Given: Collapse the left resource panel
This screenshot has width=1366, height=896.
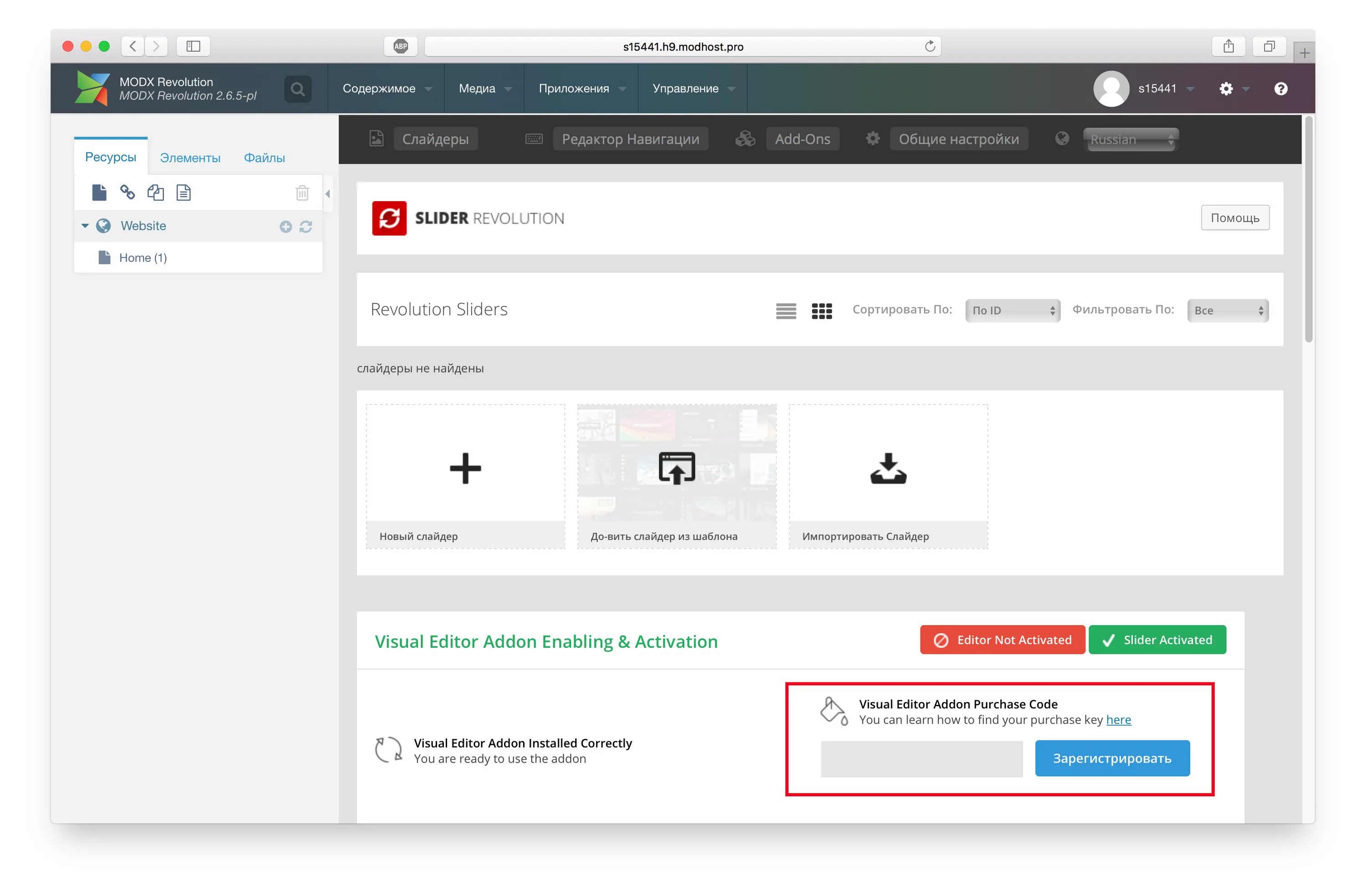Looking at the screenshot, I should click(328, 194).
